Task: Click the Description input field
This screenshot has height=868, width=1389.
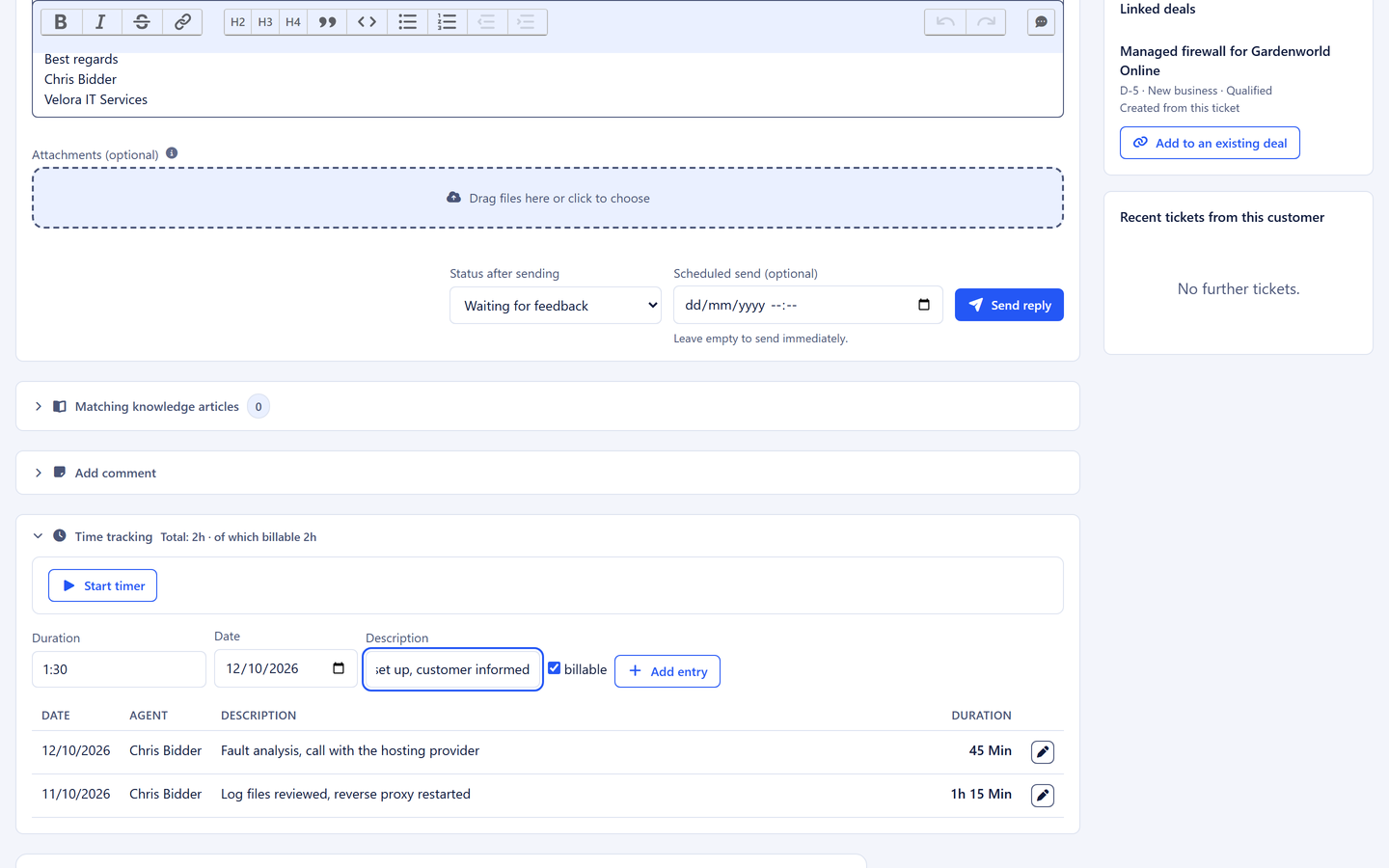Action: pos(452,669)
